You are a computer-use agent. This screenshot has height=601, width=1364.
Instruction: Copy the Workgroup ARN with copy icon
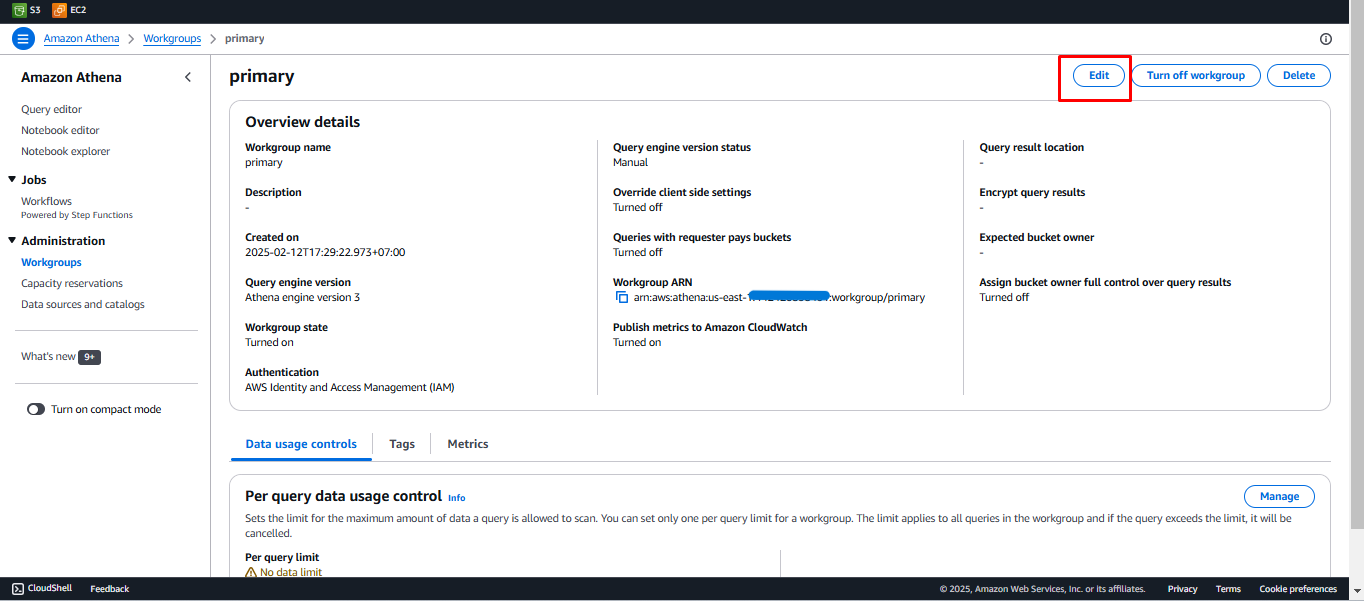click(621, 297)
